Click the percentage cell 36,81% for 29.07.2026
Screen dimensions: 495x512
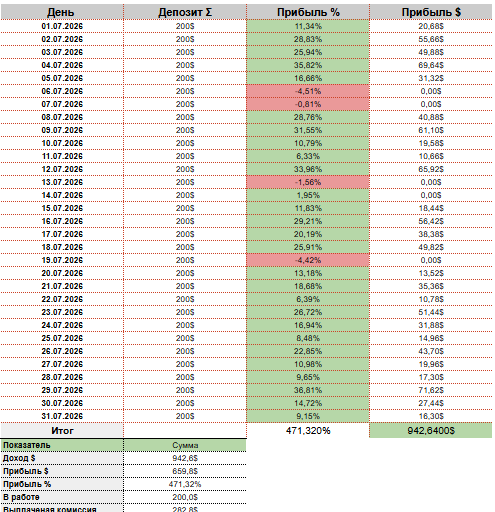click(x=308, y=390)
